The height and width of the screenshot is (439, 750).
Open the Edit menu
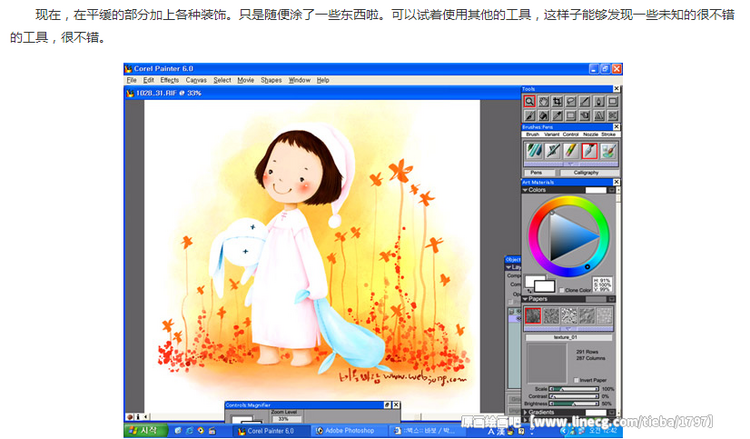[x=149, y=80]
